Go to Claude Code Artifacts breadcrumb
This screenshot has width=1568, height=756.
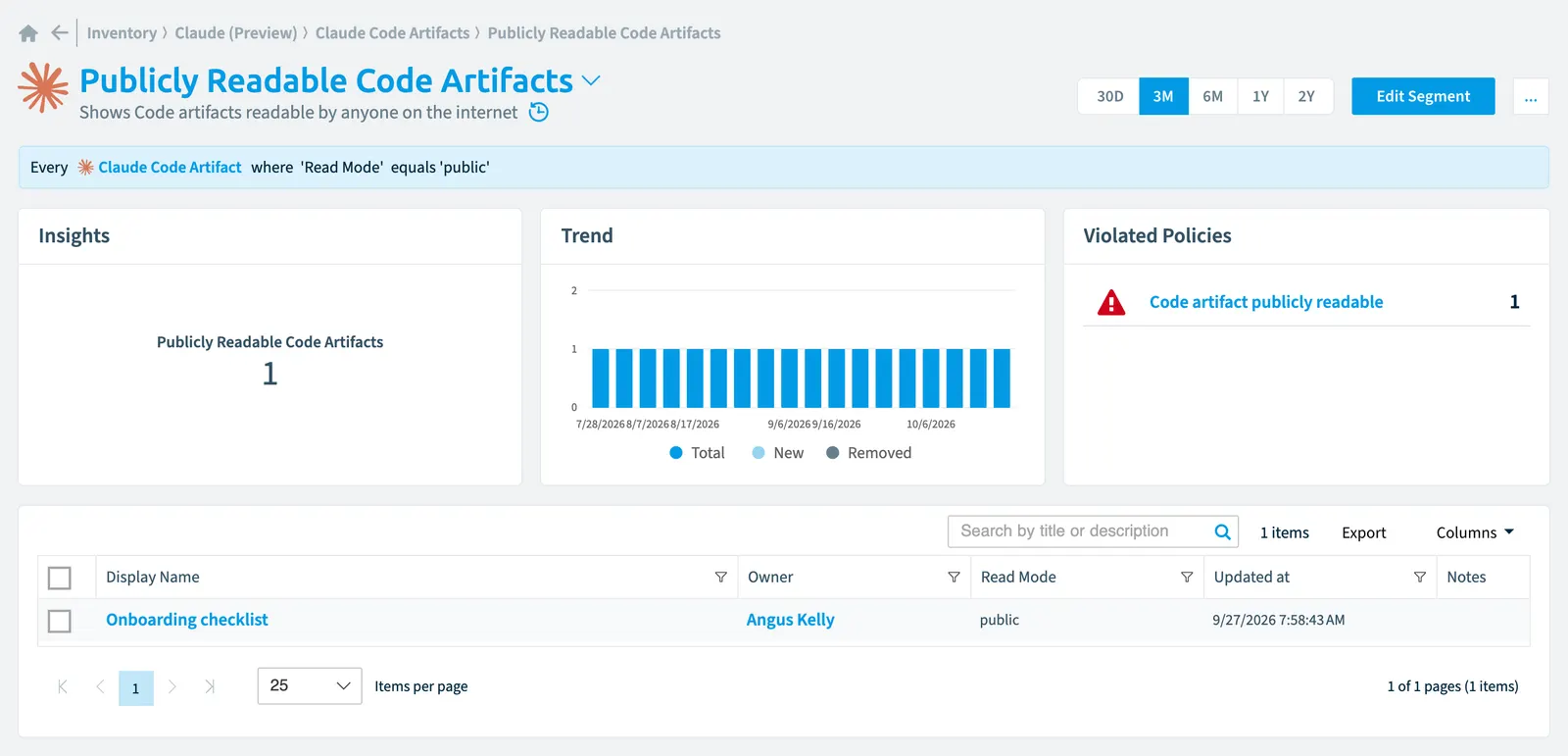(393, 33)
